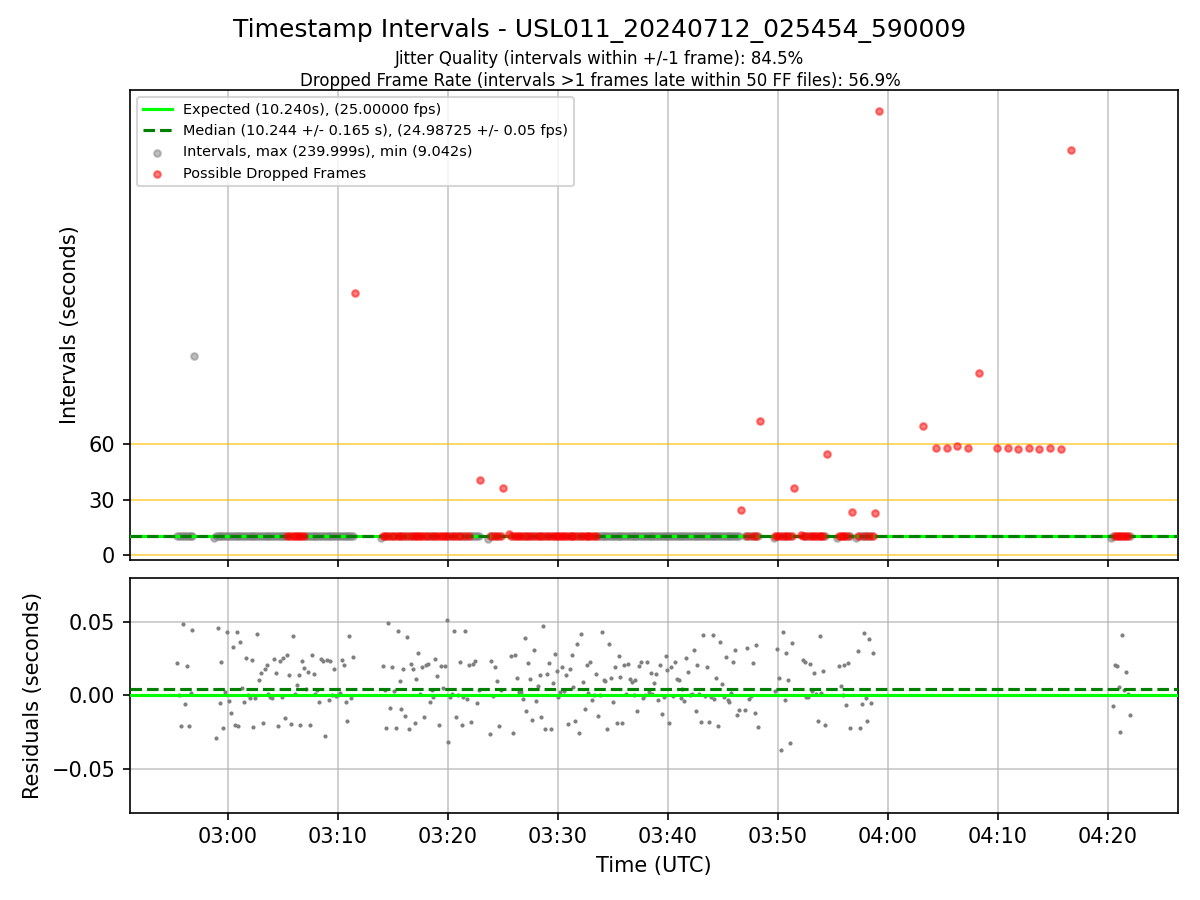
Task: Click the y-axis tick label '30'
Action: [x=103, y=500]
